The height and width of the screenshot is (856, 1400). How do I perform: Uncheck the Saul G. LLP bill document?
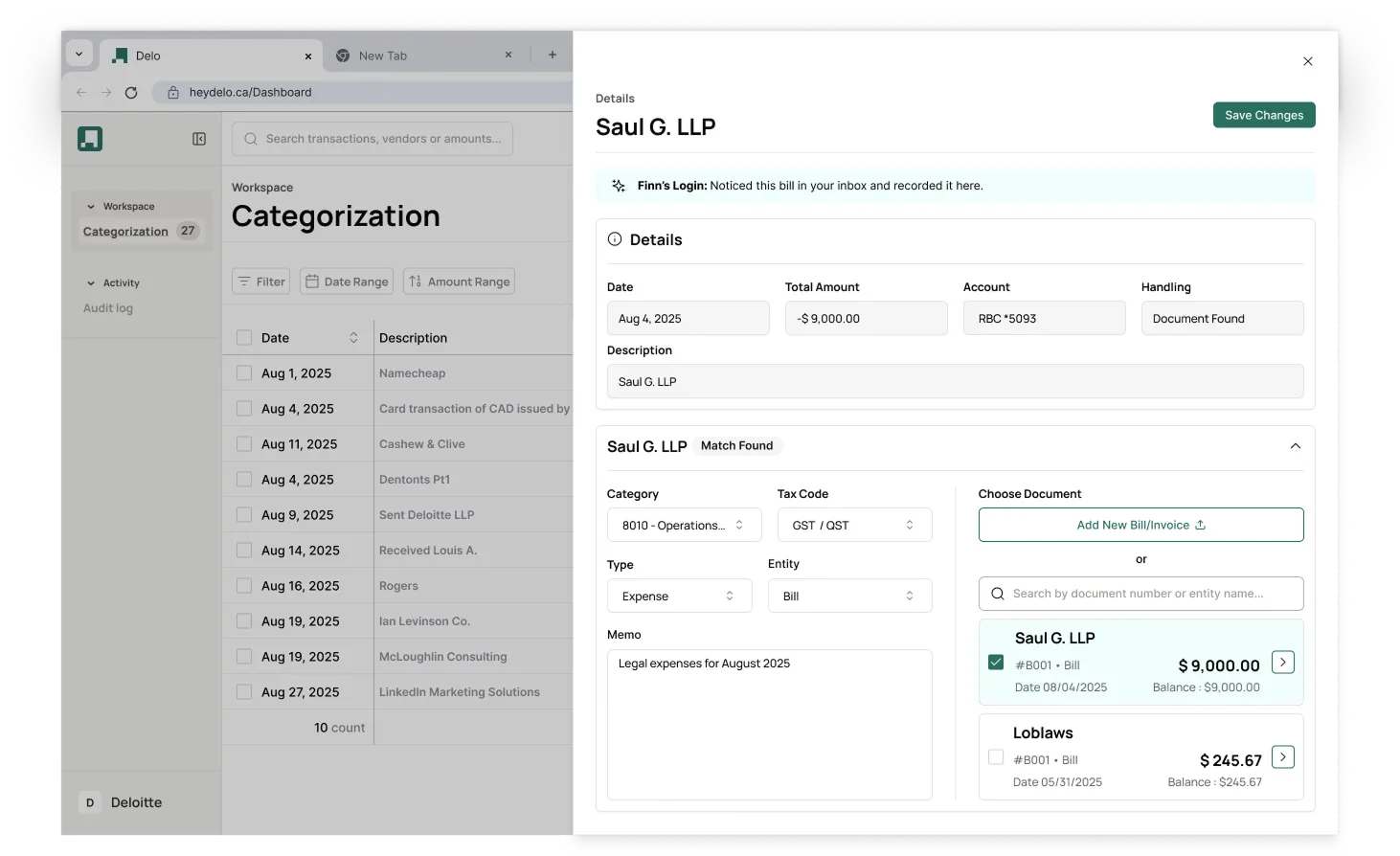point(996,662)
